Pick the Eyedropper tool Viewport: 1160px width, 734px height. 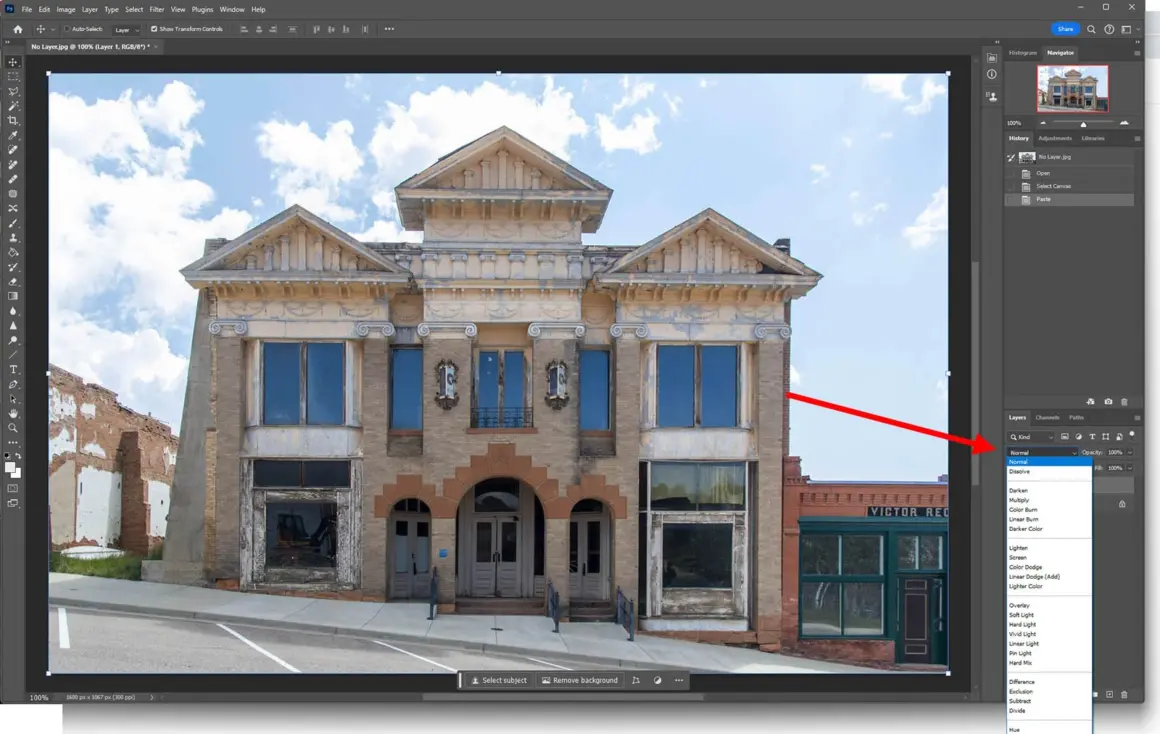(13, 135)
